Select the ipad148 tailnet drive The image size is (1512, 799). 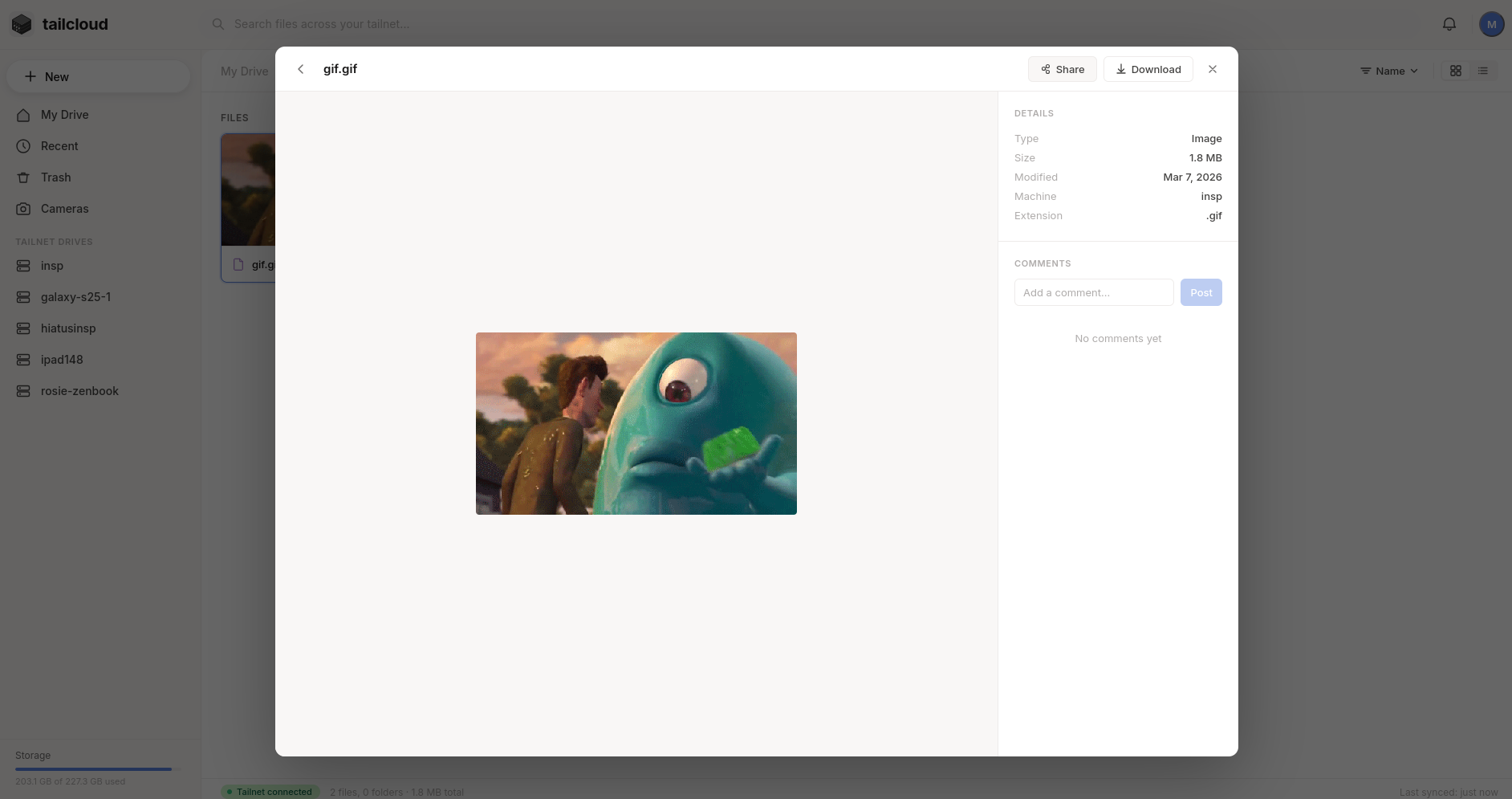100,360
